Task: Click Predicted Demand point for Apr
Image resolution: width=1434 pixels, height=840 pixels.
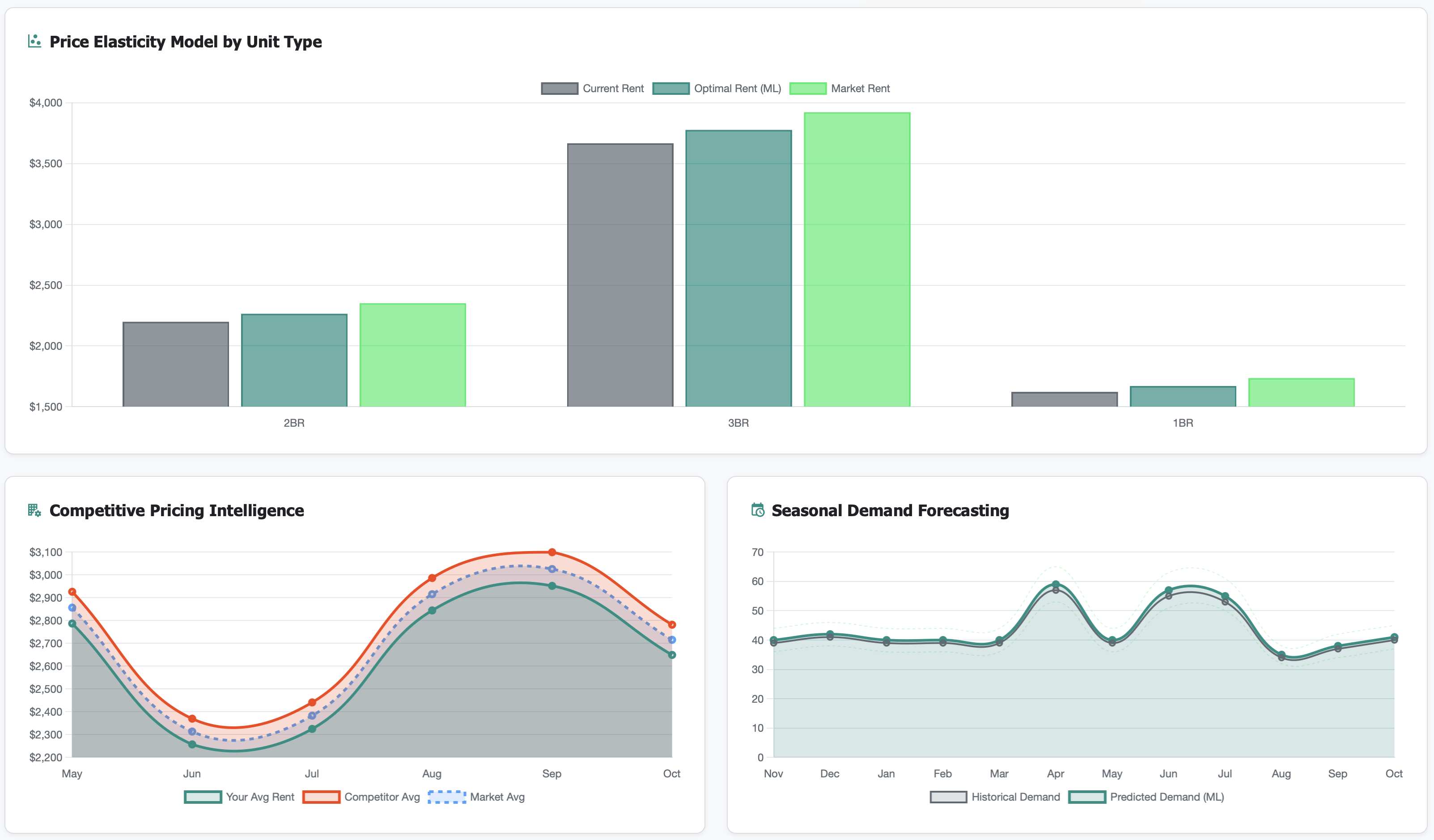Action: pos(1056,585)
